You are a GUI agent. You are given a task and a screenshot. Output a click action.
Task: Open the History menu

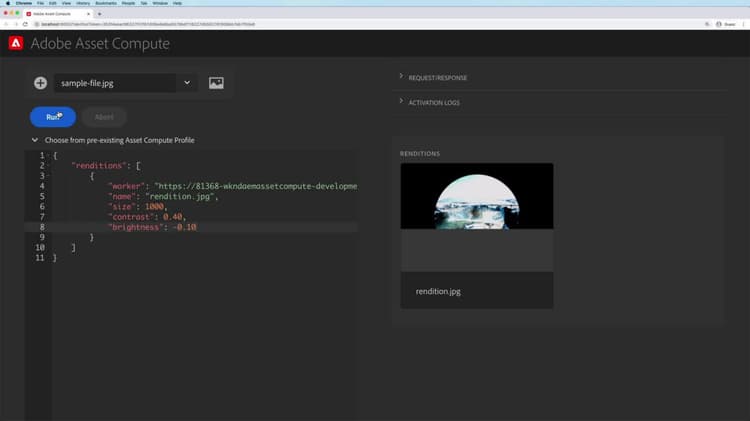83,3
